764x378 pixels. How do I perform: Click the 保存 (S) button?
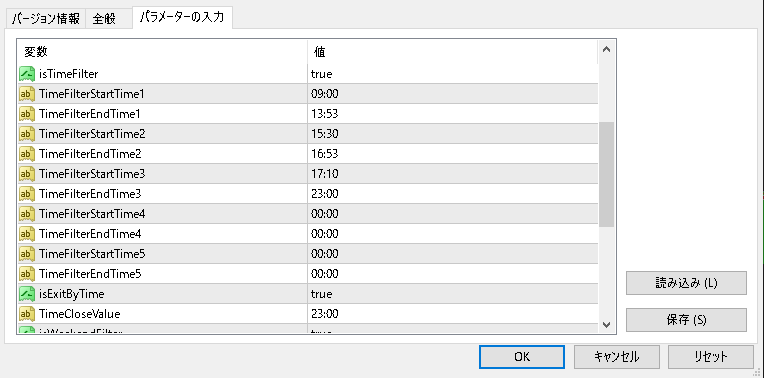(x=686, y=320)
